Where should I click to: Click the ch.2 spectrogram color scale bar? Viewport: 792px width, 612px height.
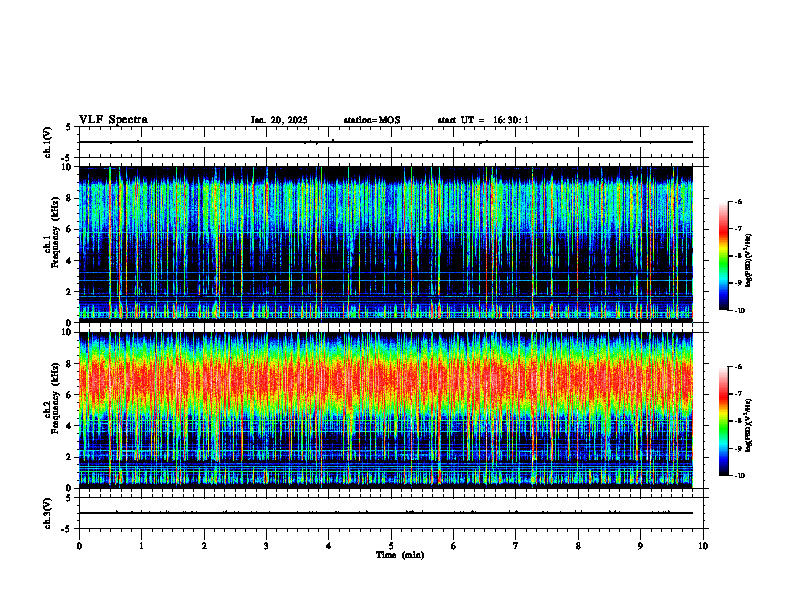[x=724, y=421]
